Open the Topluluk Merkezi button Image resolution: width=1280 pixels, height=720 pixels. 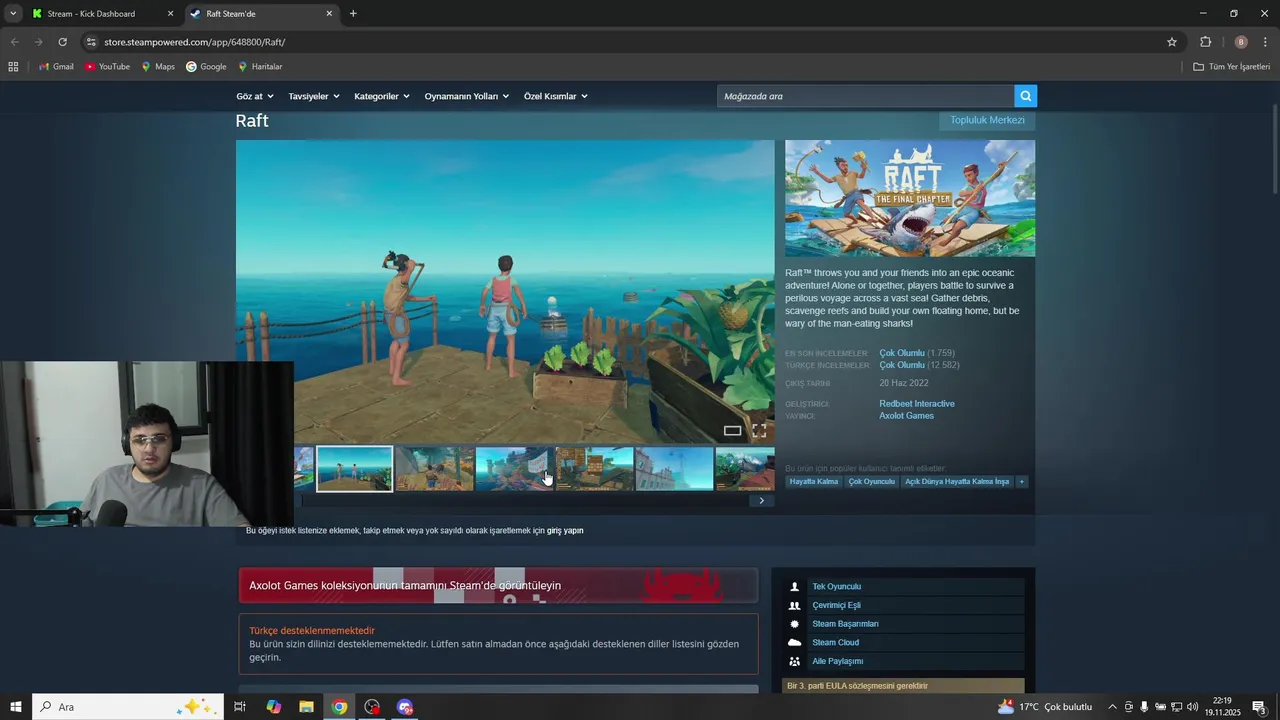(987, 120)
